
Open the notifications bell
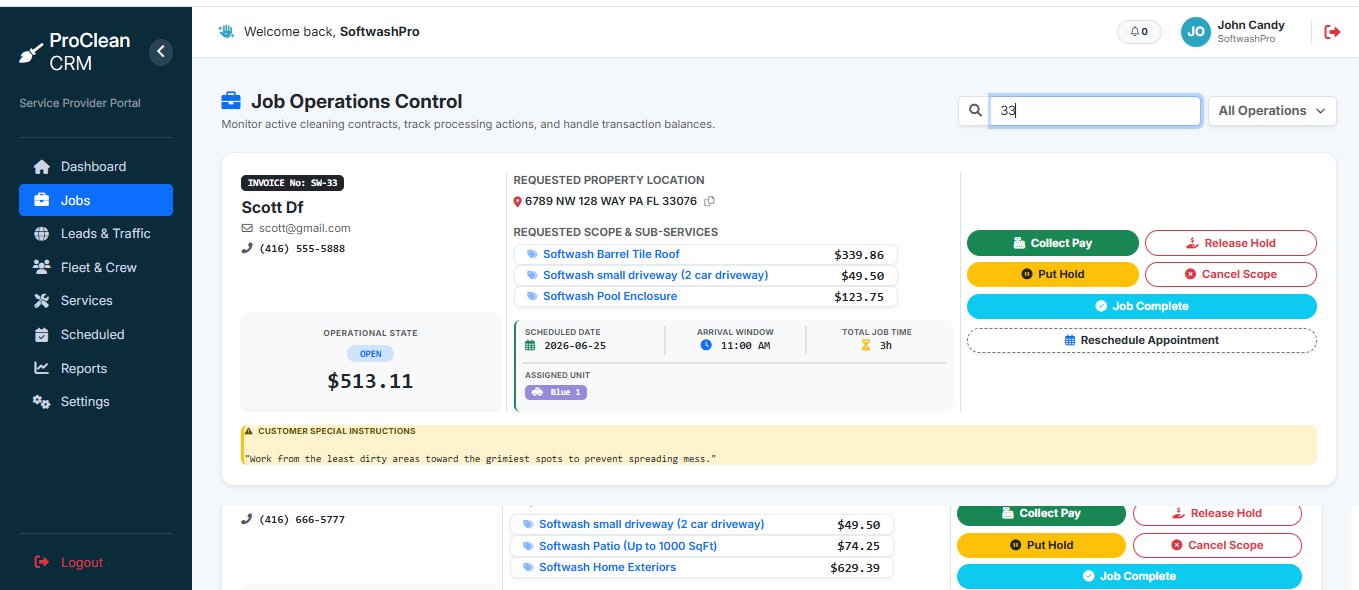pyautogui.click(x=1139, y=32)
